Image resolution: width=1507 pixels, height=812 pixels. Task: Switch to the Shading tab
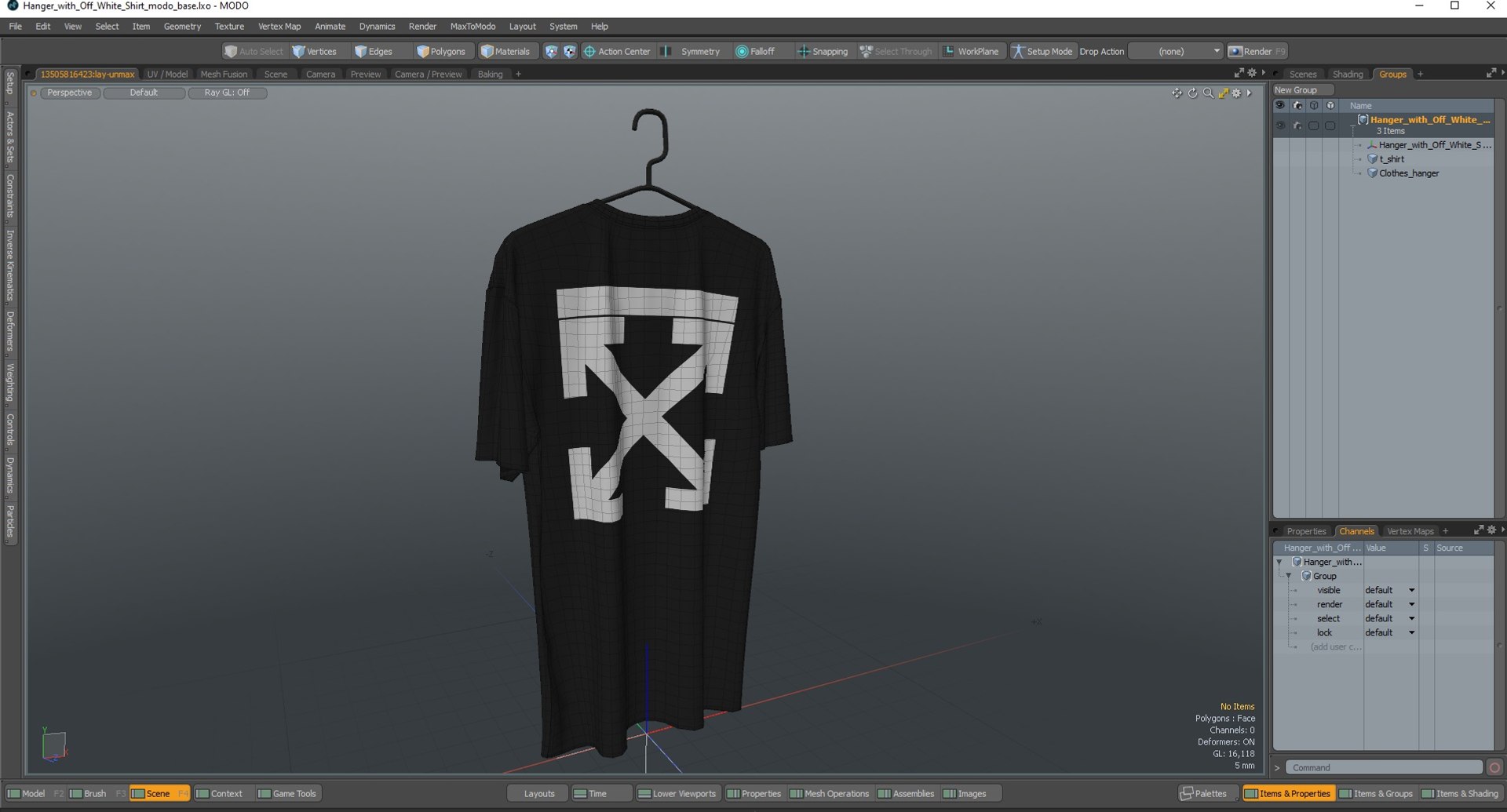coord(1348,75)
